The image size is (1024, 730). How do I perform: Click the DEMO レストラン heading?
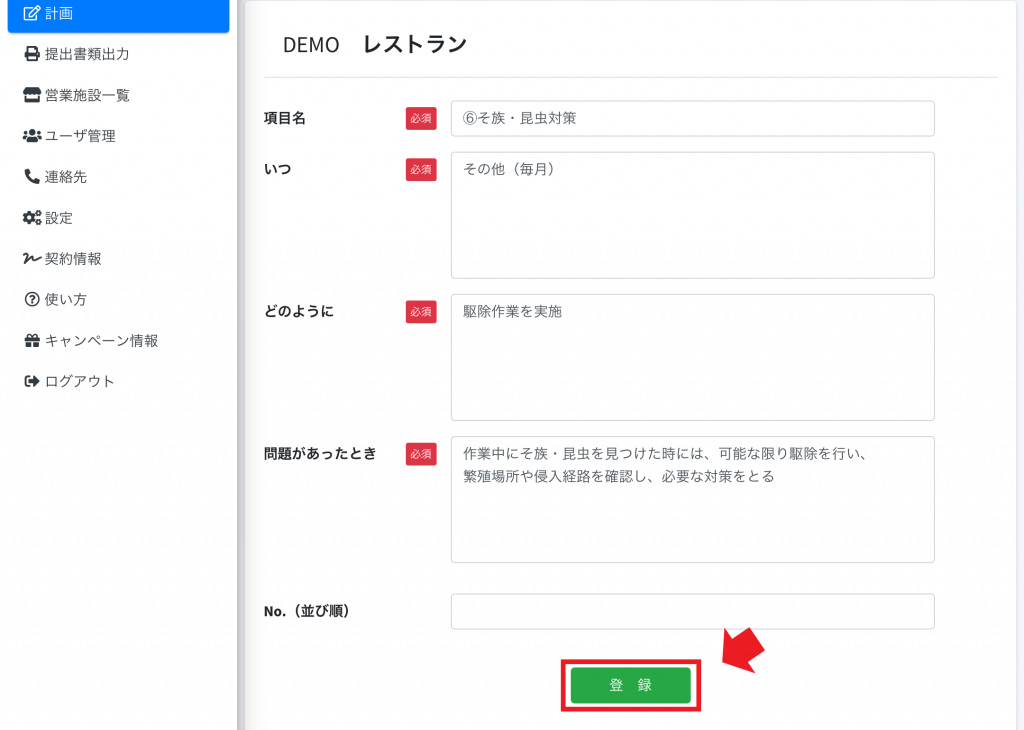point(375,44)
